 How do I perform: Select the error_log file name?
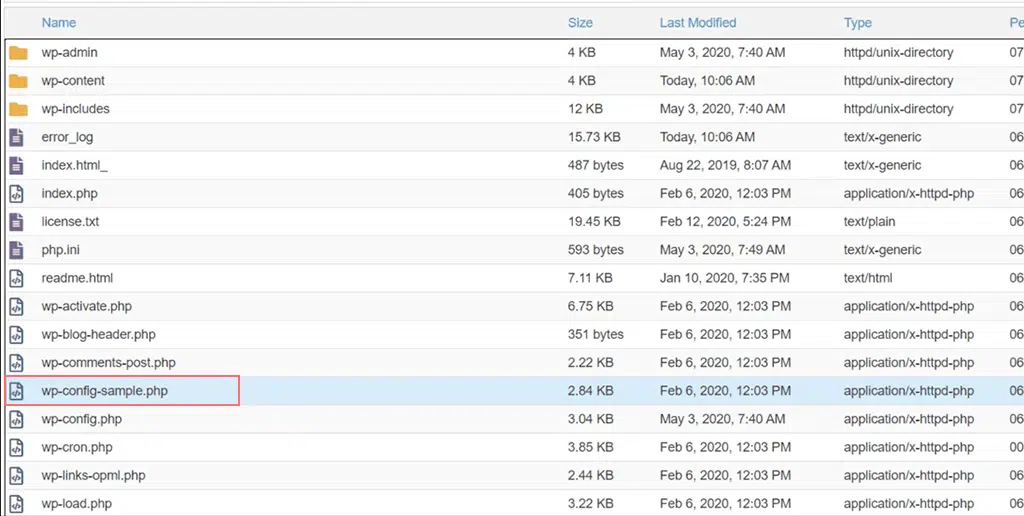point(67,137)
